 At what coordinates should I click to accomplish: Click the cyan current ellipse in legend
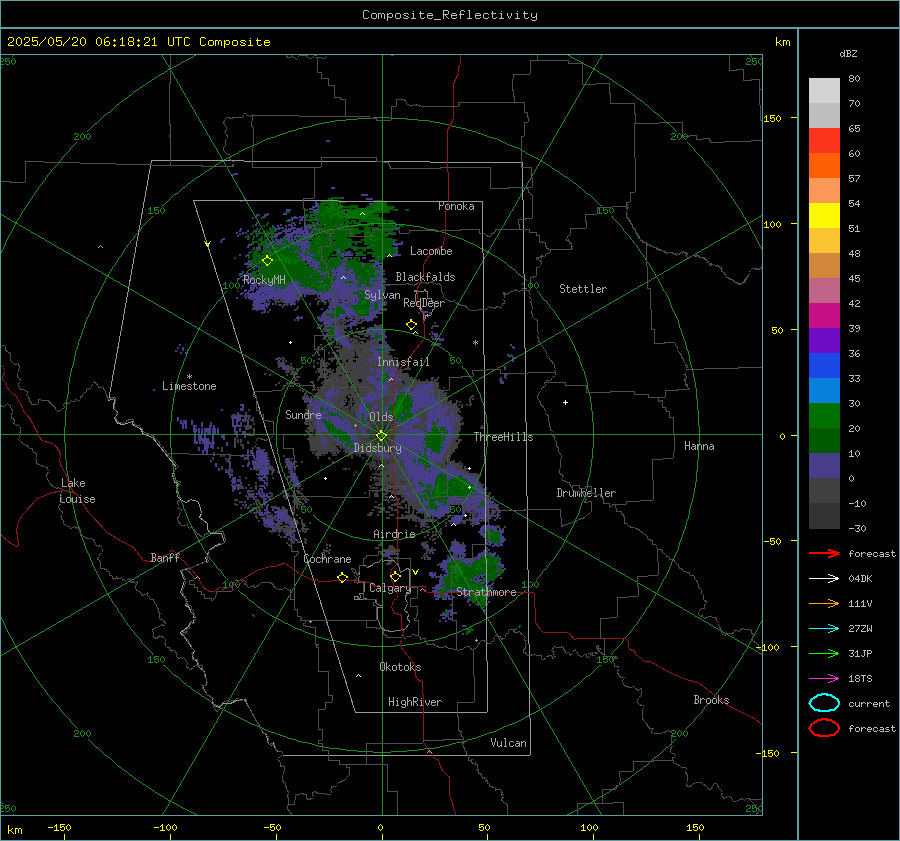(824, 703)
